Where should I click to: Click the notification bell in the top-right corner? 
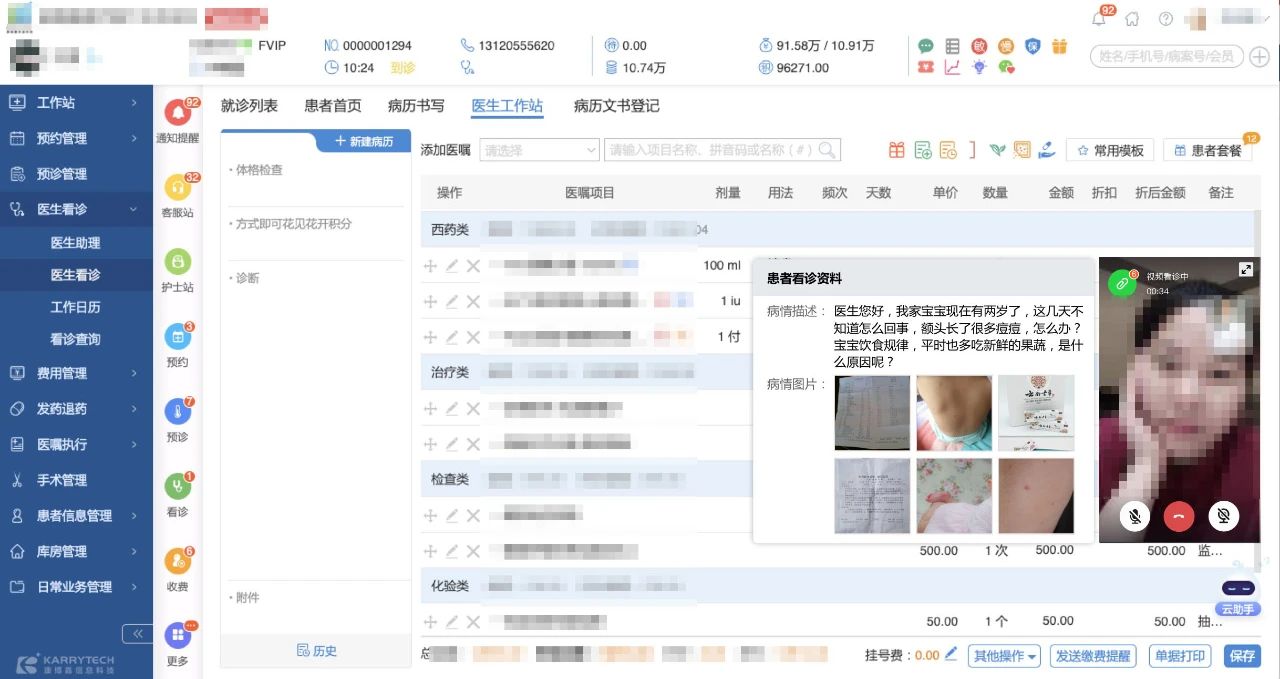pos(1097,18)
